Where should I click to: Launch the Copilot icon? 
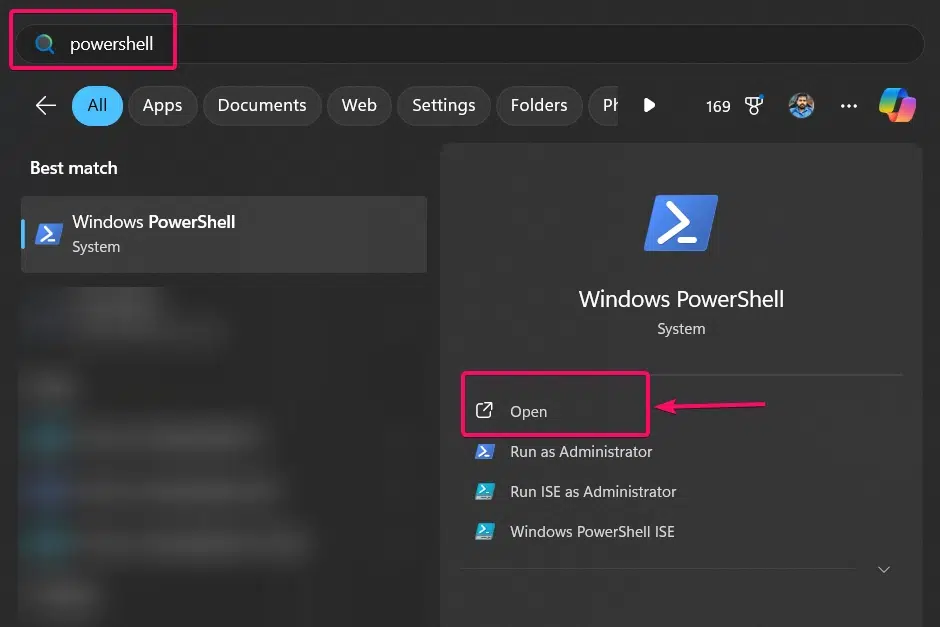click(x=897, y=105)
